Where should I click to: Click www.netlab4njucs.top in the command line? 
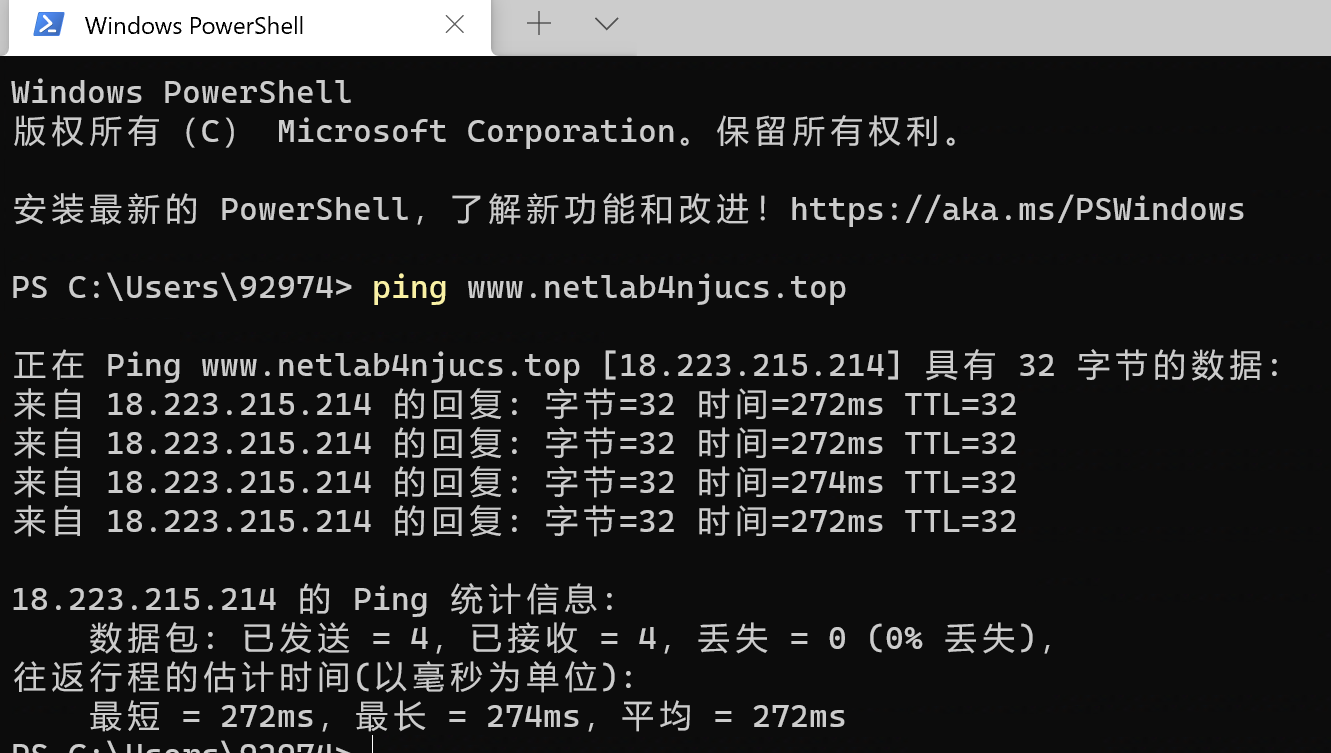[657, 288]
